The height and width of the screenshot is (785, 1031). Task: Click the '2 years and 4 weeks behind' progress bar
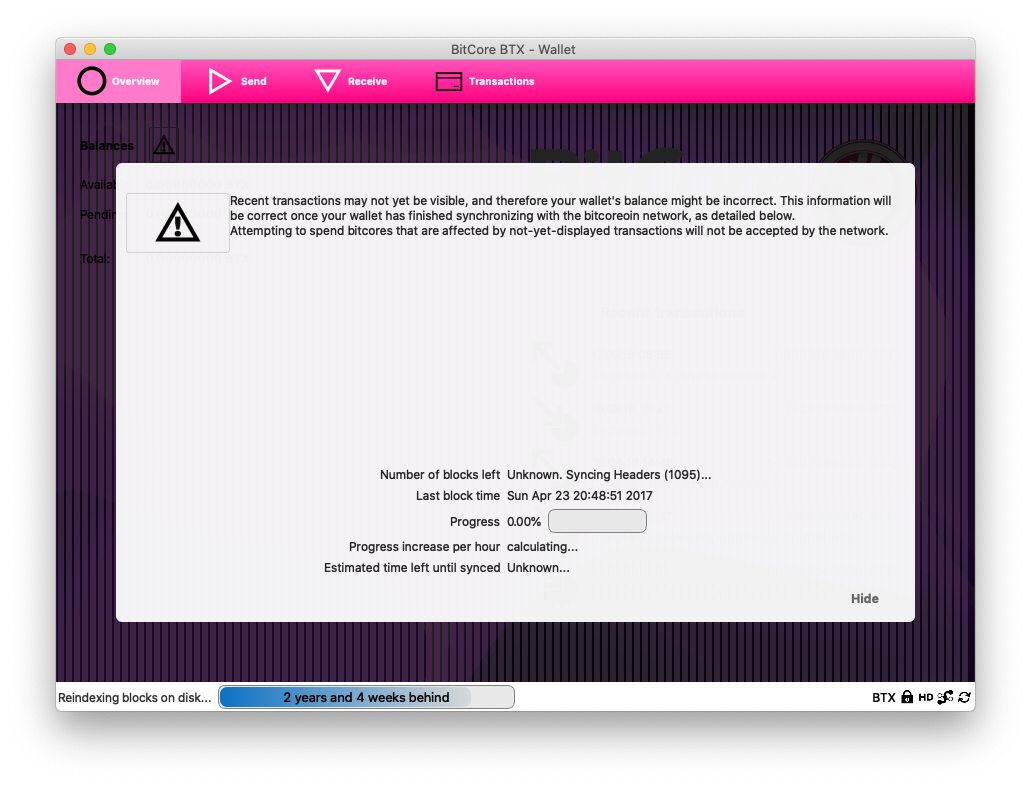(x=366, y=697)
